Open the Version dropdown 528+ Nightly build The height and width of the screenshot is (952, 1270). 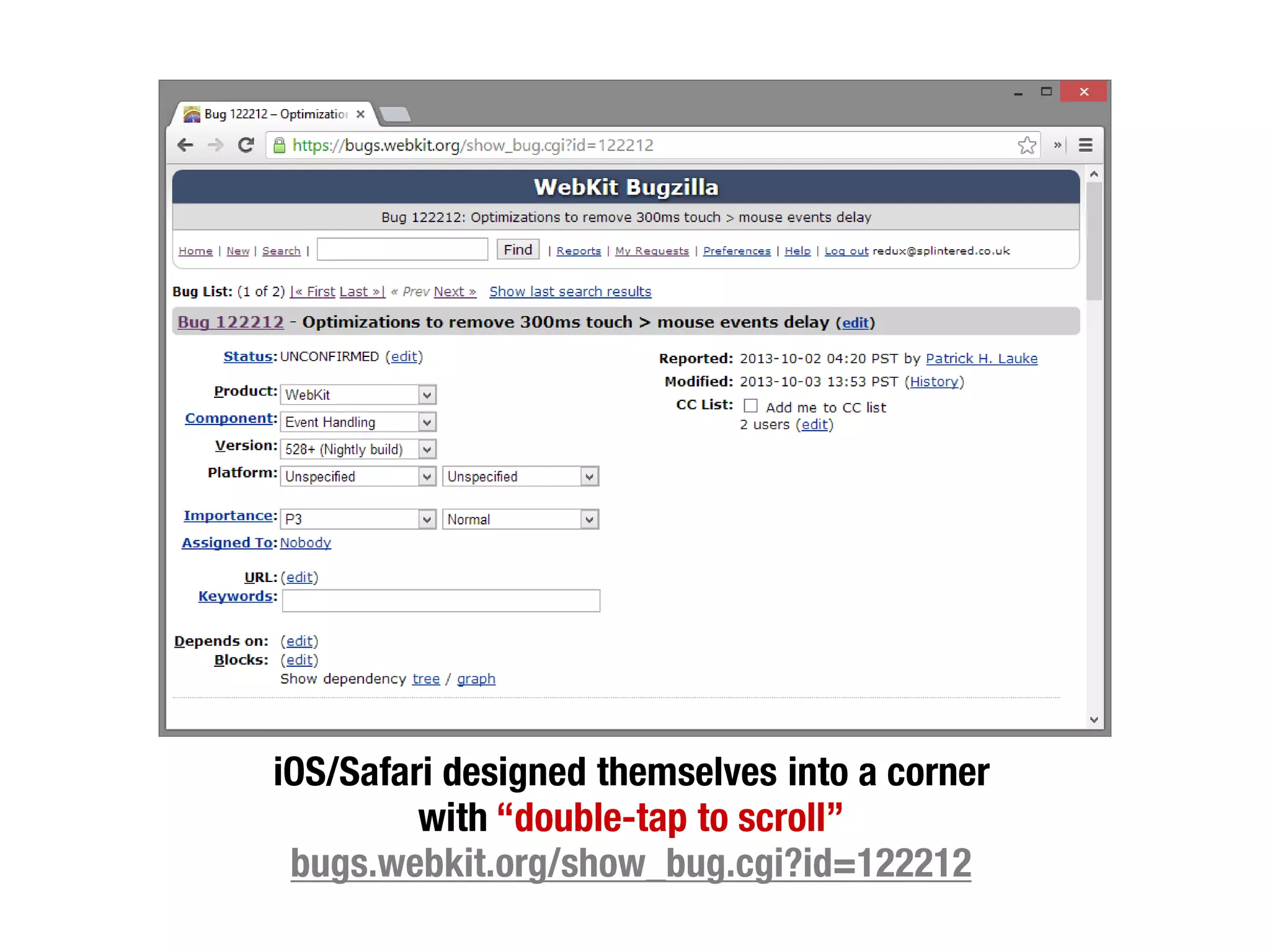click(x=358, y=449)
